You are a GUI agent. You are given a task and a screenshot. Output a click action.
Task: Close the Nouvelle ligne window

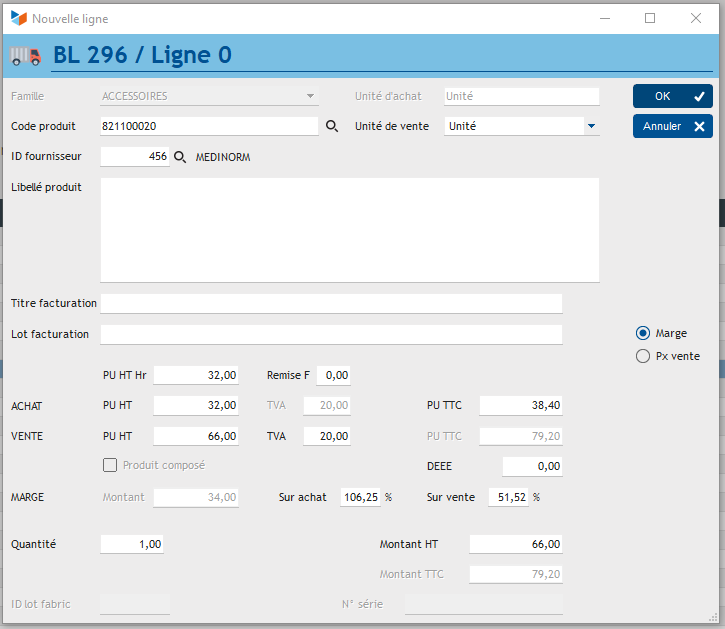pyautogui.click(x=696, y=18)
